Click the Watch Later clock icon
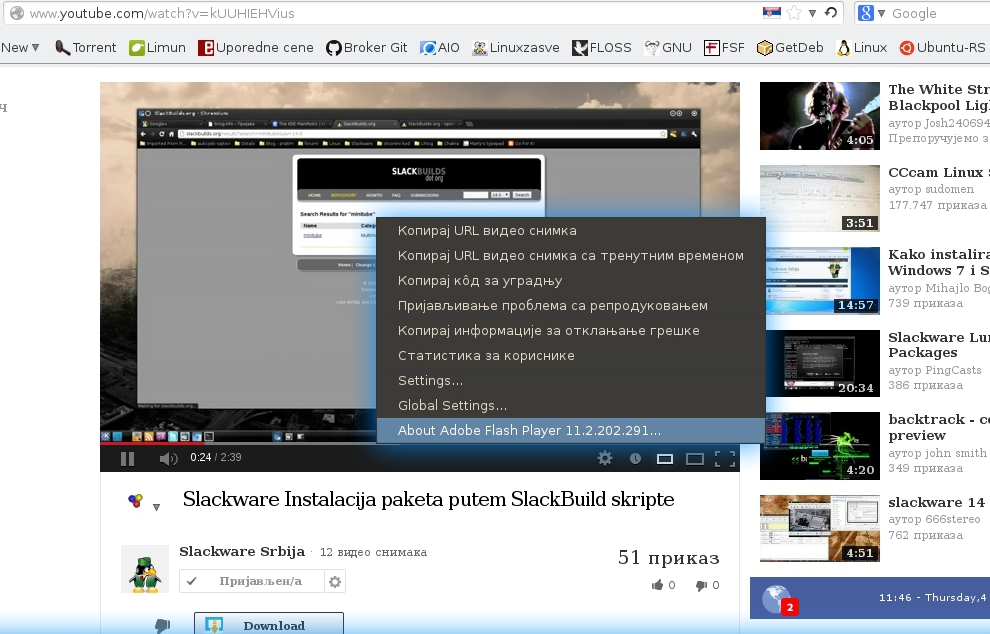Viewport: 990px width, 634px height. (x=635, y=459)
